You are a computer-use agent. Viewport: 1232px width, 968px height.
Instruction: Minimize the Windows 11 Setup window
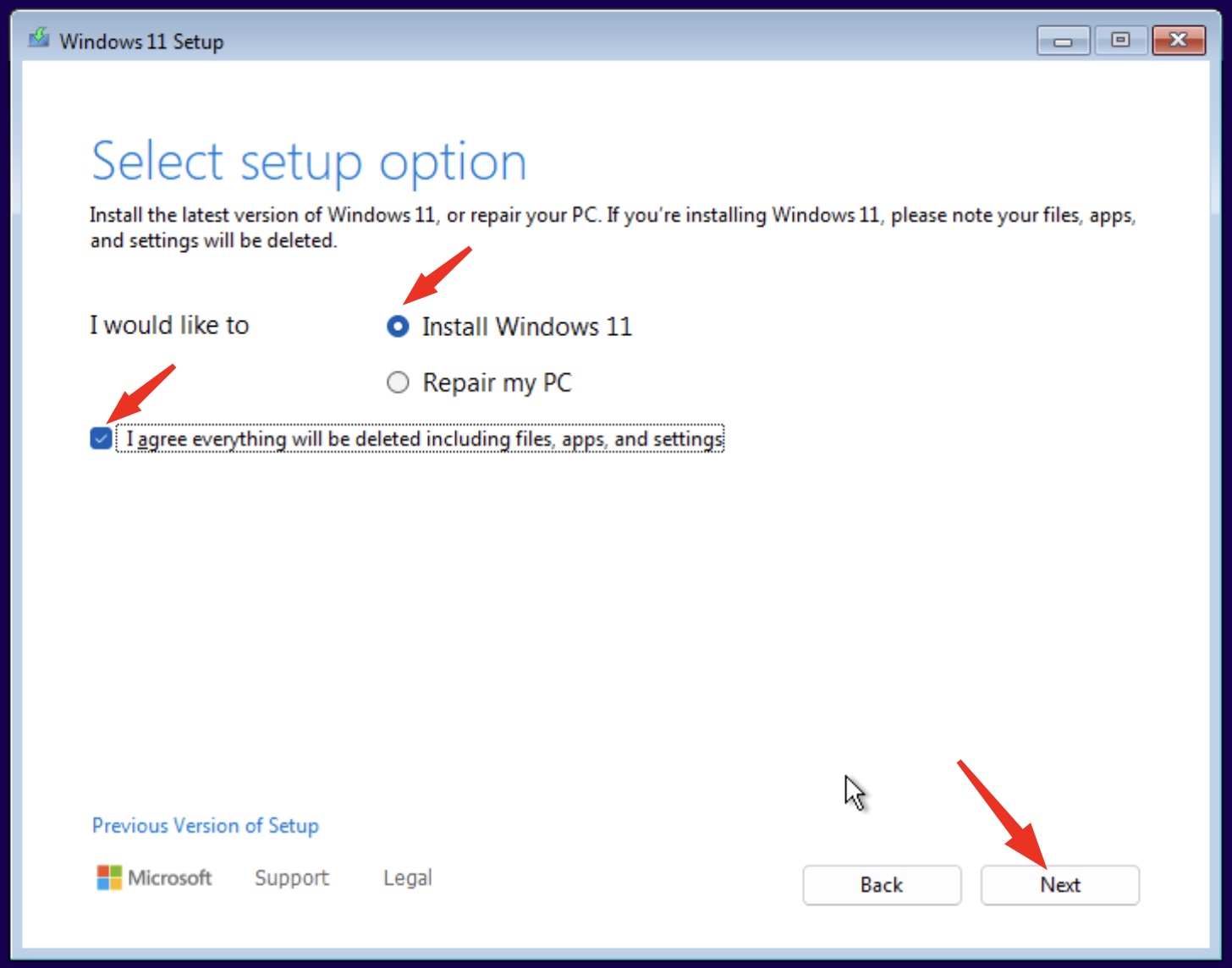[1064, 41]
